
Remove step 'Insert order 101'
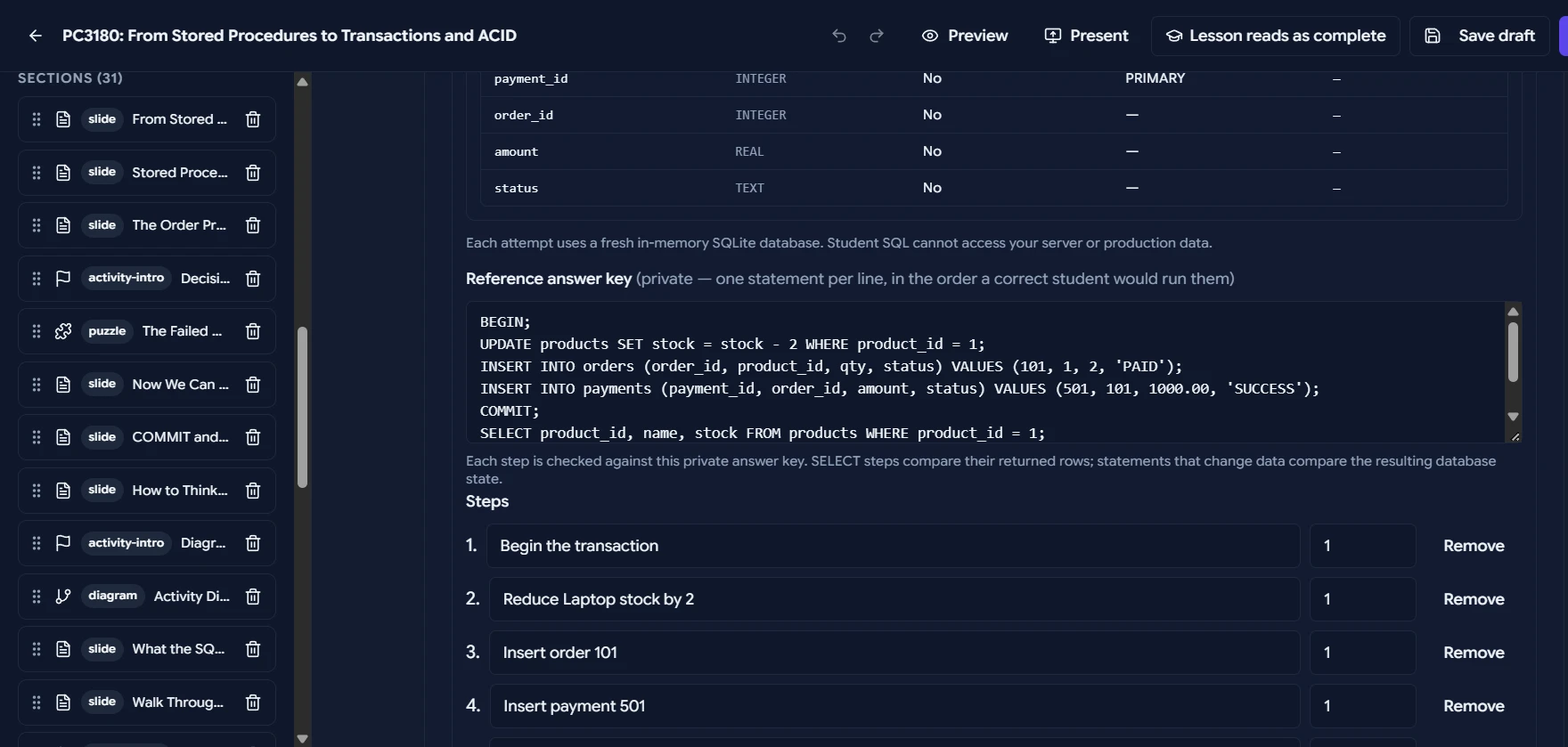(1474, 653)
